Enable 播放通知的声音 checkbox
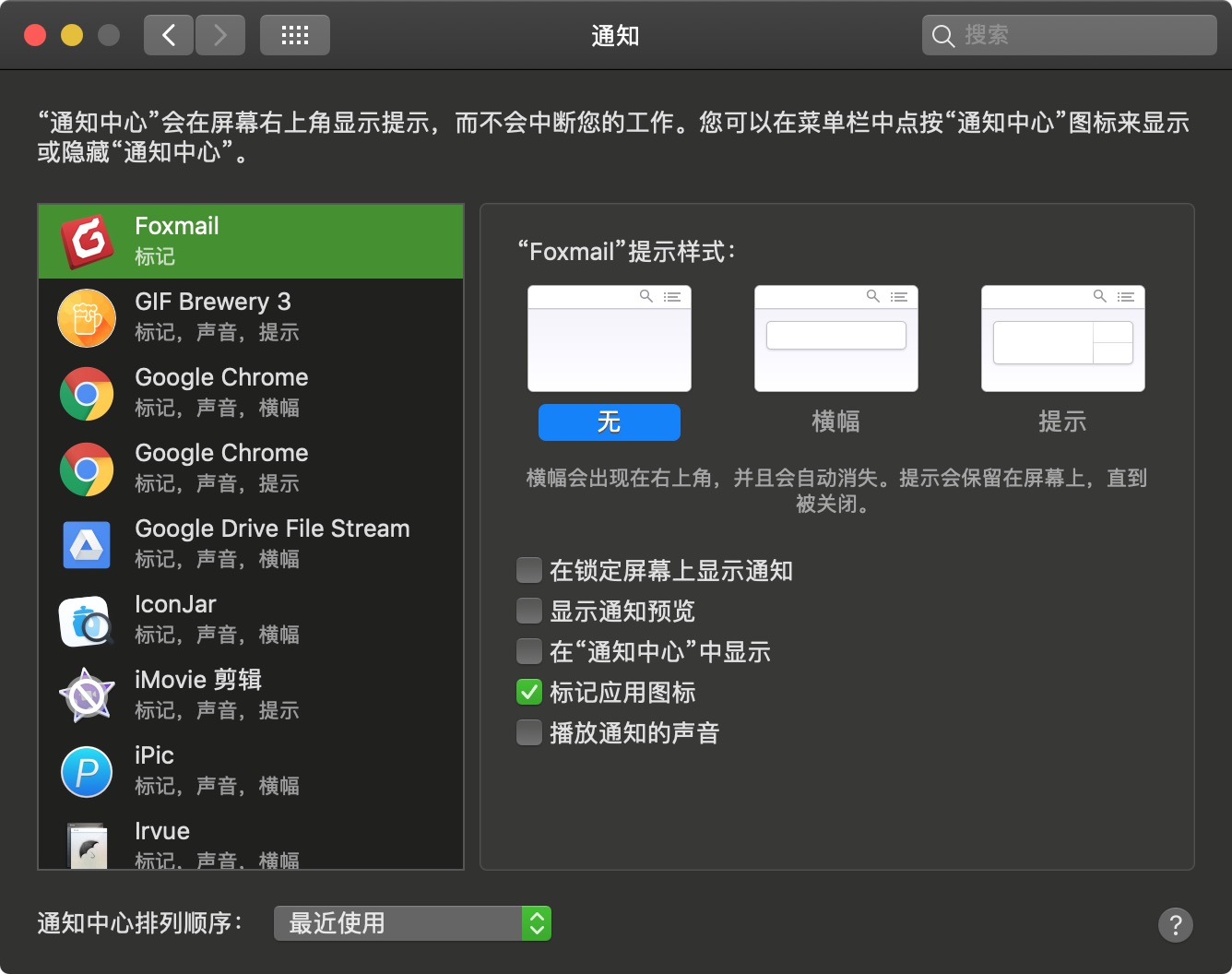This screenshot has width=1232, height=974. click(529, 733)
